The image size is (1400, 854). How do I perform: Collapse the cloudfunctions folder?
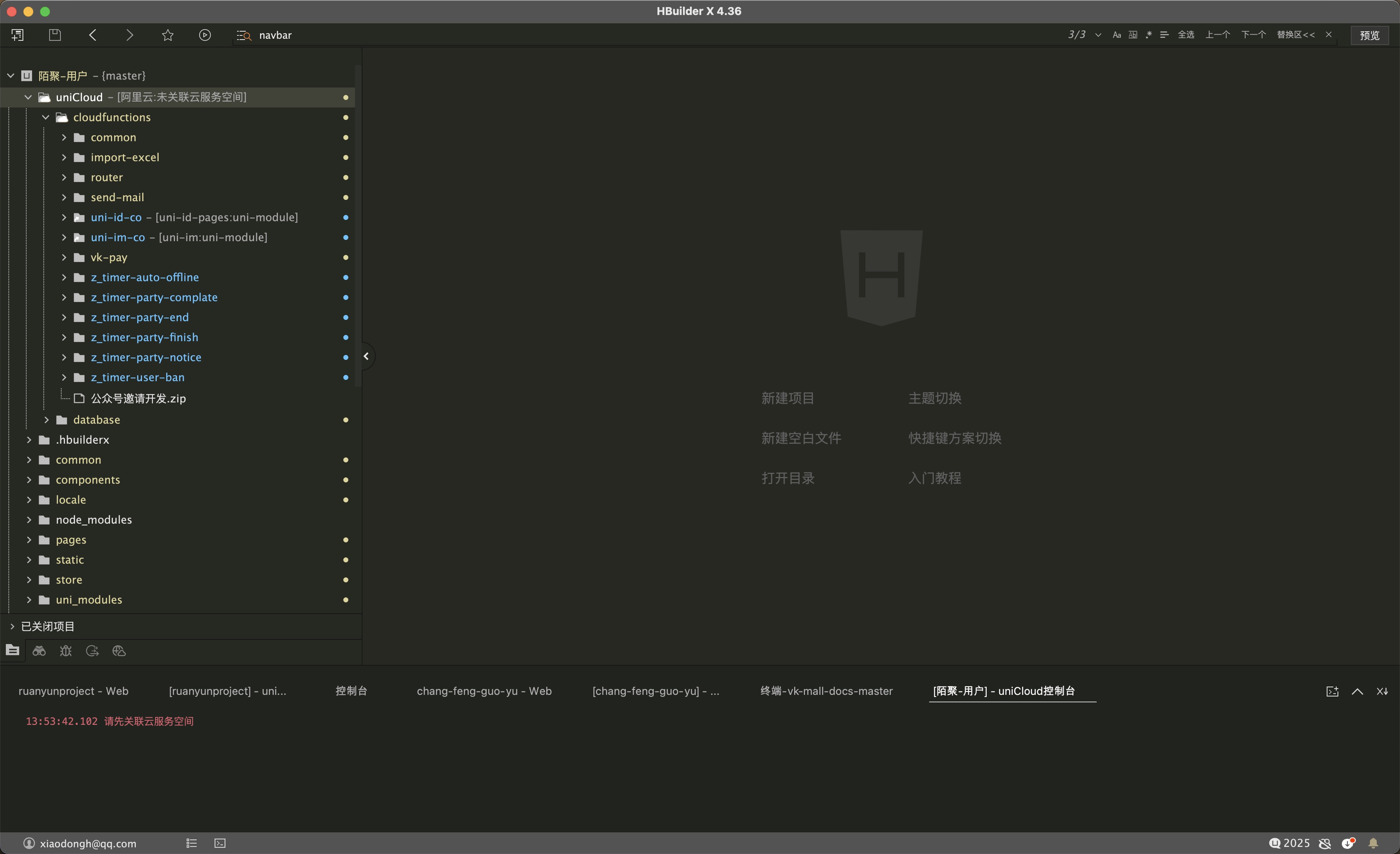point(46,117)
